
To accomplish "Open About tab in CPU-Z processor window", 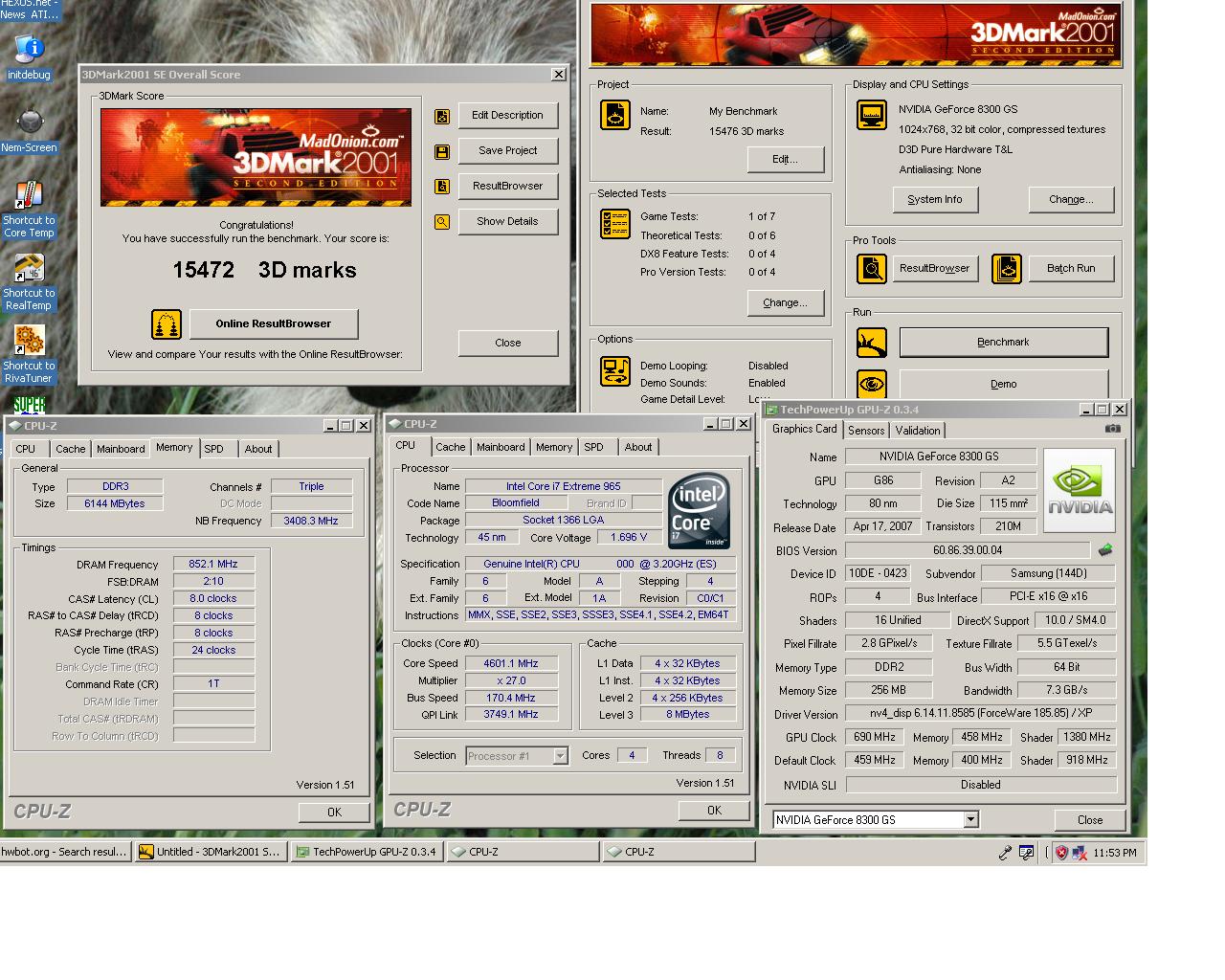I will (638, 447).
